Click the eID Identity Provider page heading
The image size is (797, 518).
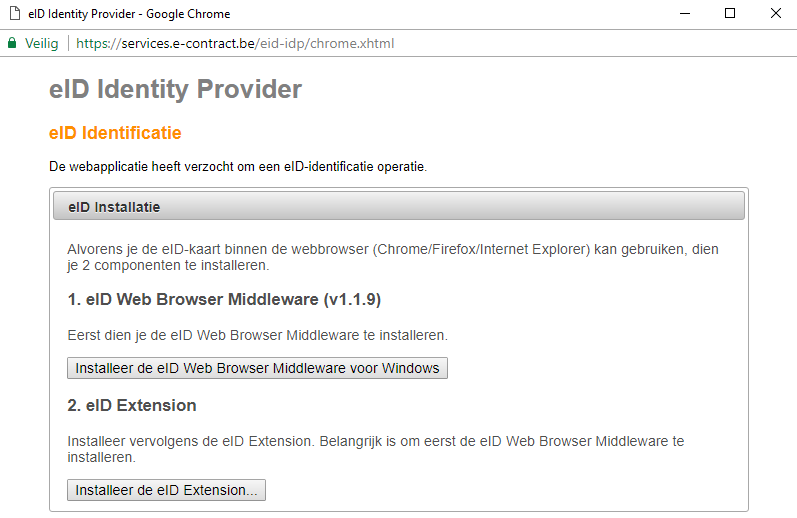click(175, 89)
